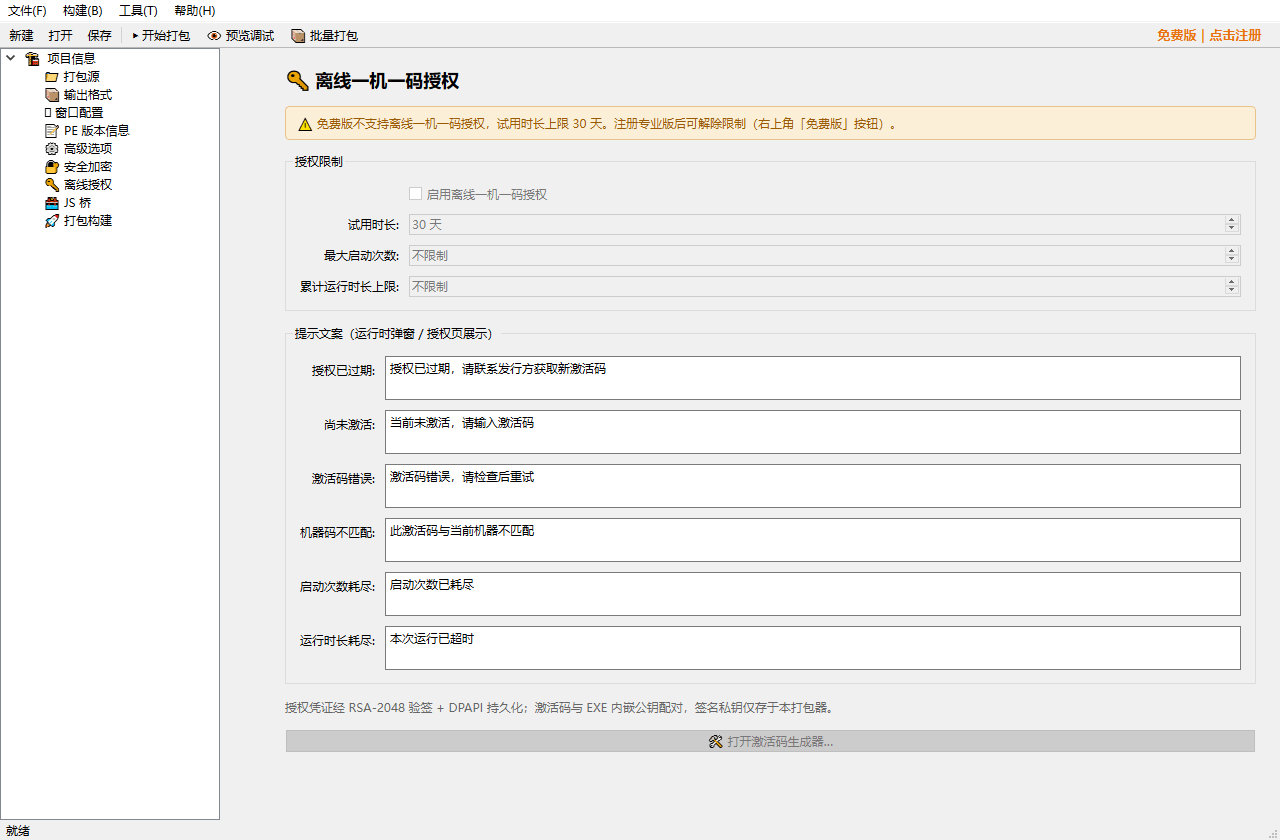Click the 就绪 status bar text
Image resolution: width=1280 pixels, height=840 pixels.
point(18,831)
